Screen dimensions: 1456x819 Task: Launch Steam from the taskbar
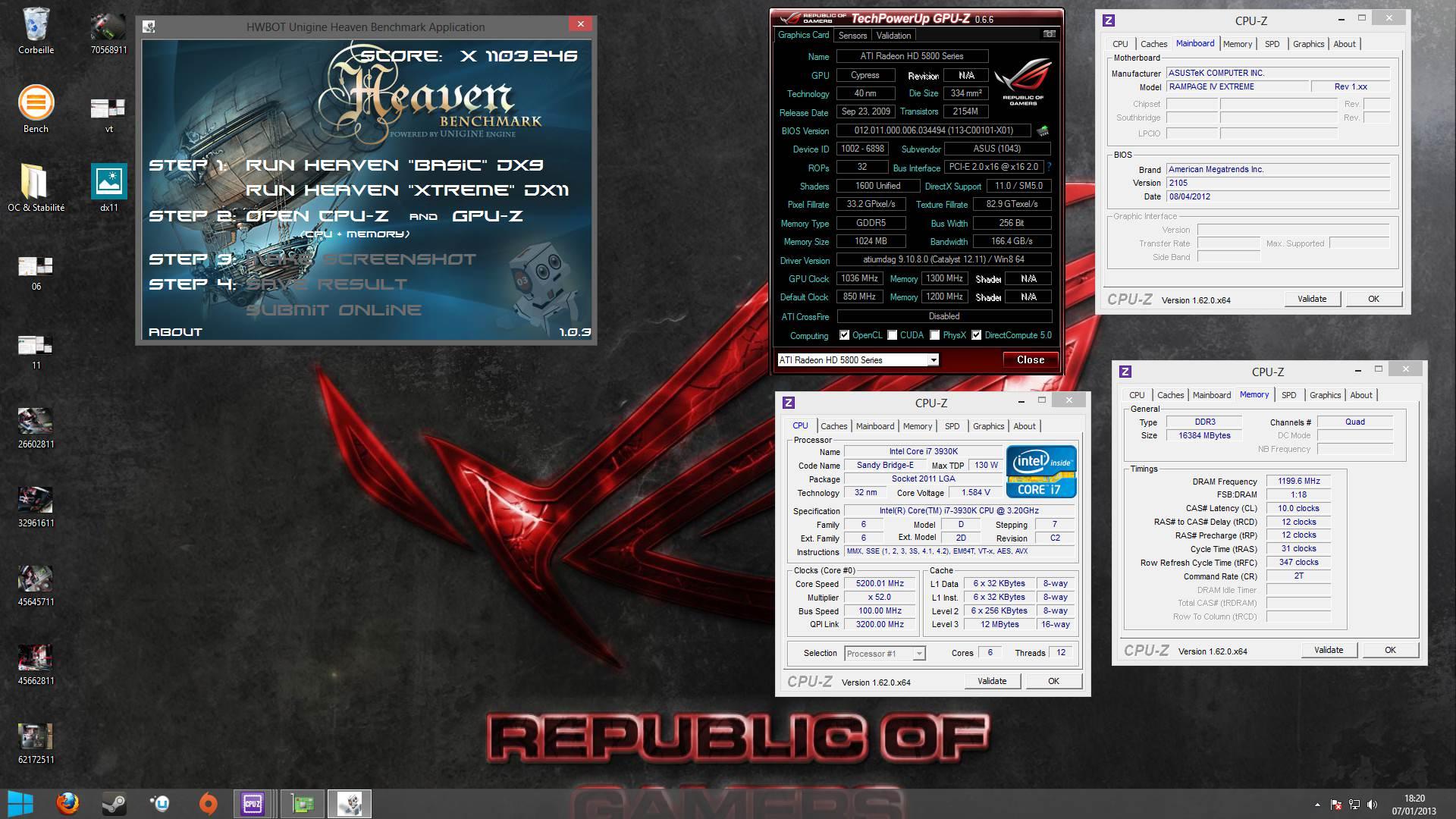tap(115, 804)
